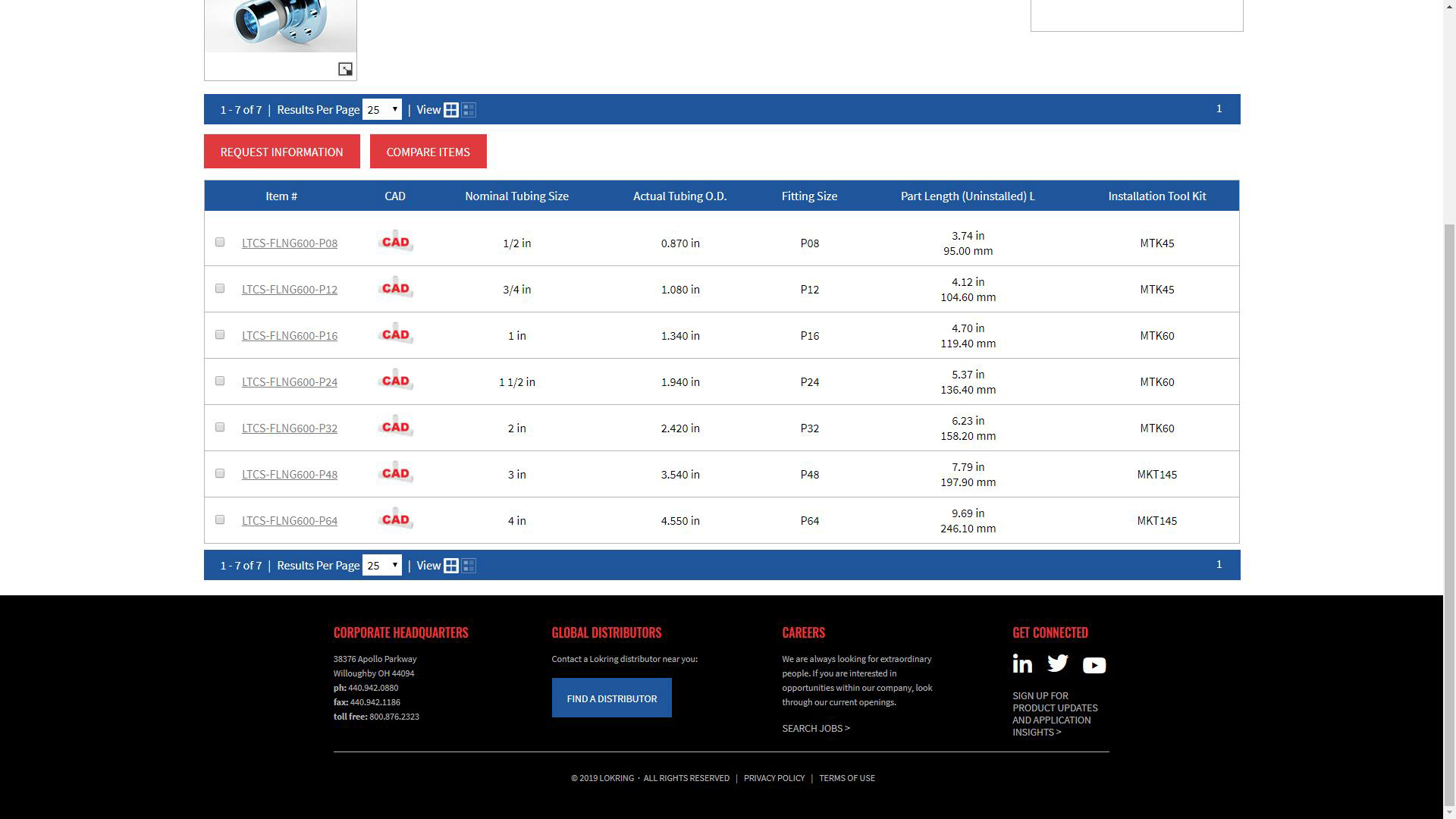Check the box for LTCS-FLNG600-P12

[x=220, y=288]
